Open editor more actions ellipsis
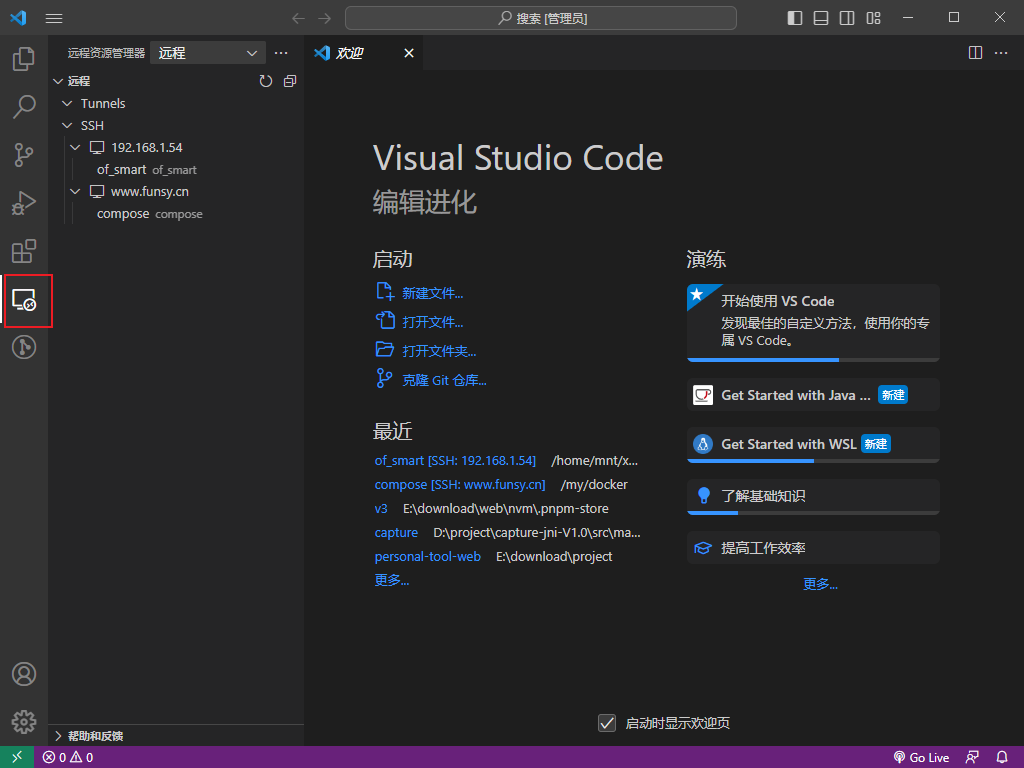This screenshot has height=768, width=1024. tap(1000, 53)
